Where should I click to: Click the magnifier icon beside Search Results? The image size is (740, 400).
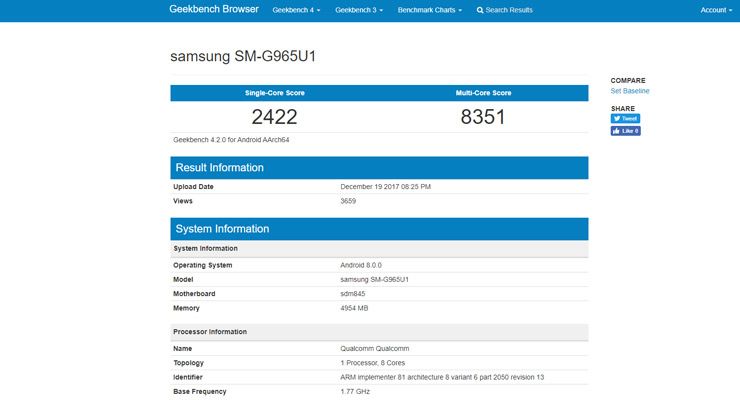tap(480, 10)
